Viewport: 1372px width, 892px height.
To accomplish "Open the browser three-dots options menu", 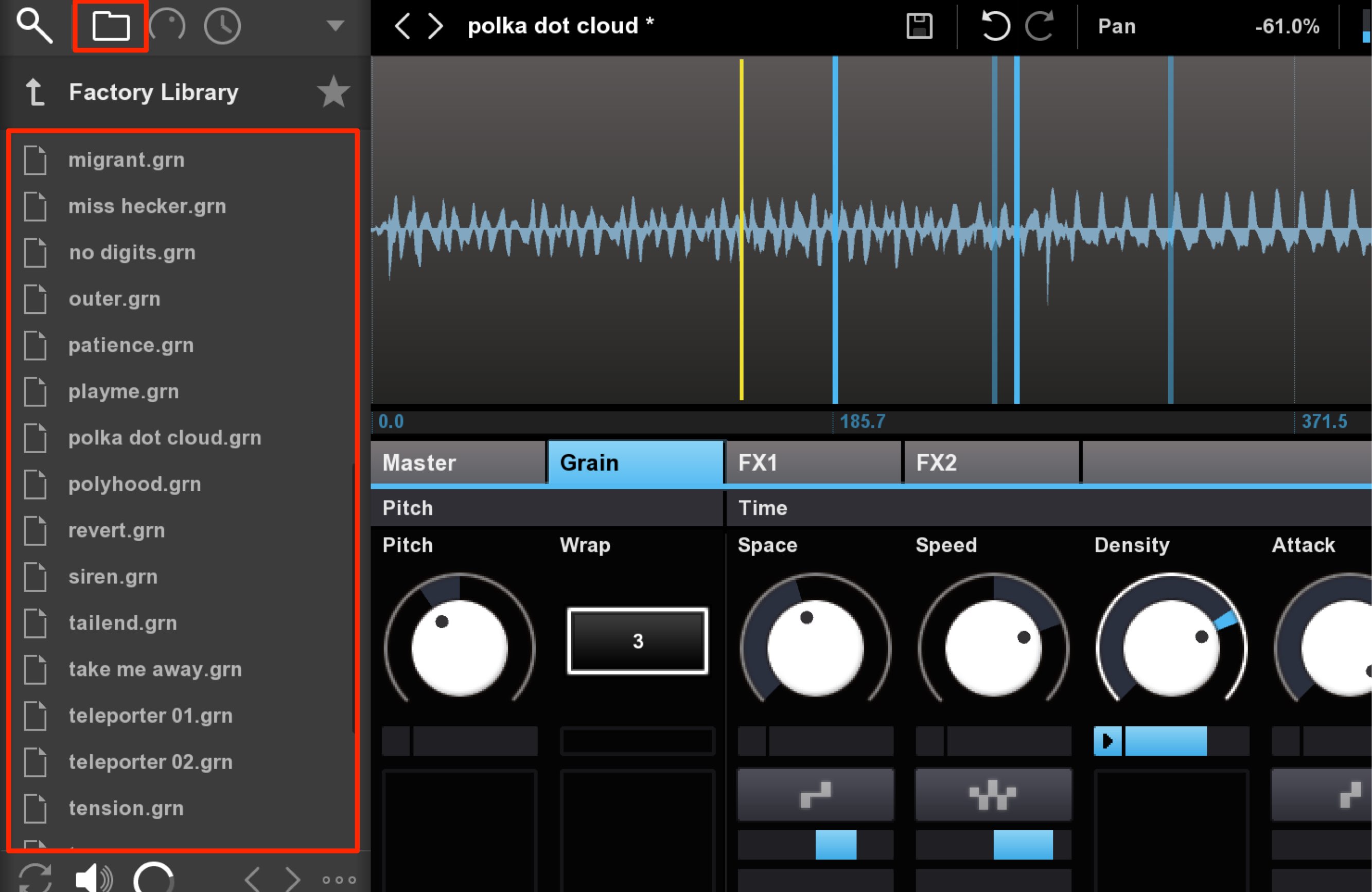I will 339,879.
